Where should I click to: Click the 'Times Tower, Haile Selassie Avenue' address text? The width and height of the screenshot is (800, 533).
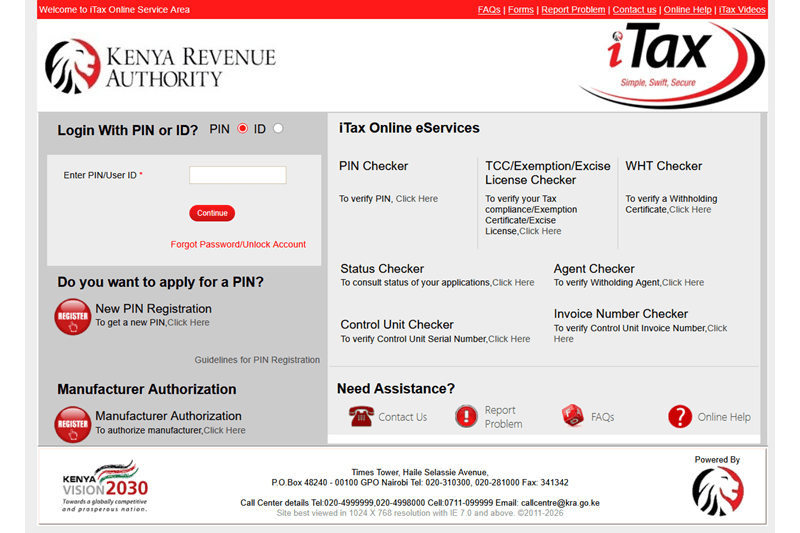[x=420, y=472]
